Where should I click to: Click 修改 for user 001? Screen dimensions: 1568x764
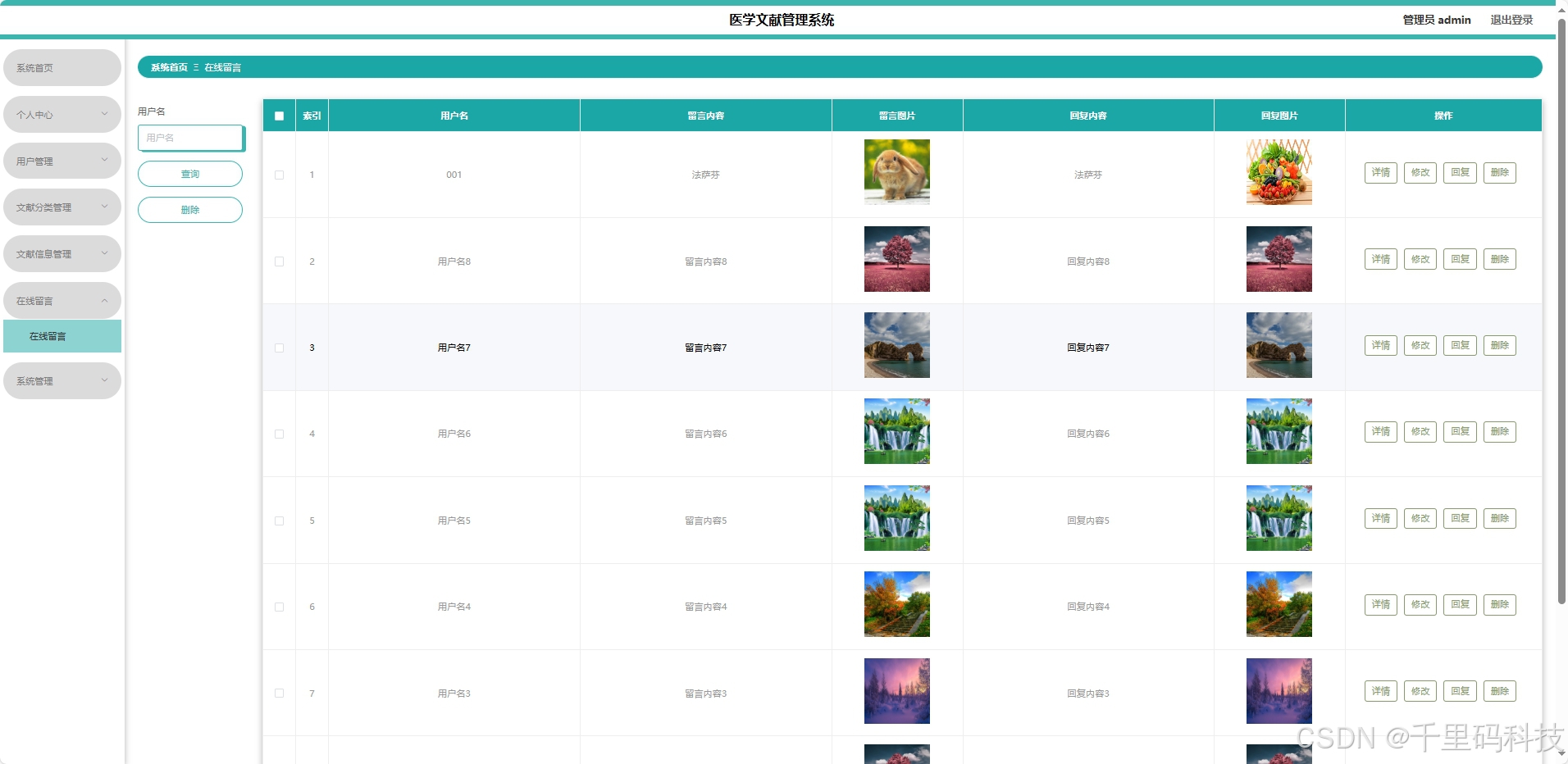(x=1420, y=173)
